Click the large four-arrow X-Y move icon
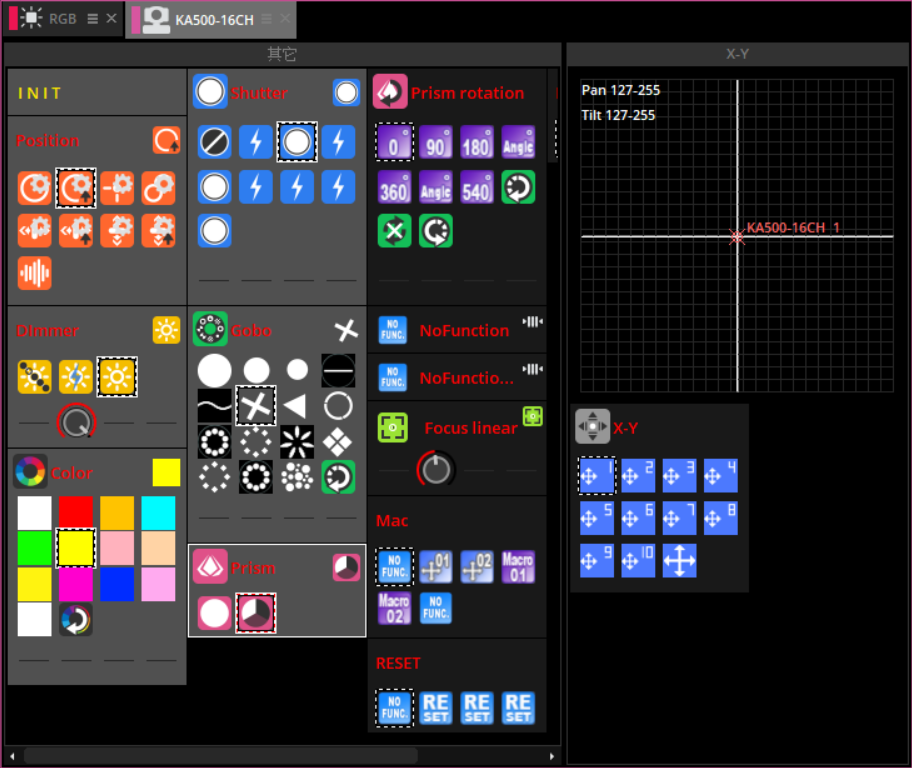The width and height of the screenshot is (912, 768). pyautogui.click(x=679, y=561)
